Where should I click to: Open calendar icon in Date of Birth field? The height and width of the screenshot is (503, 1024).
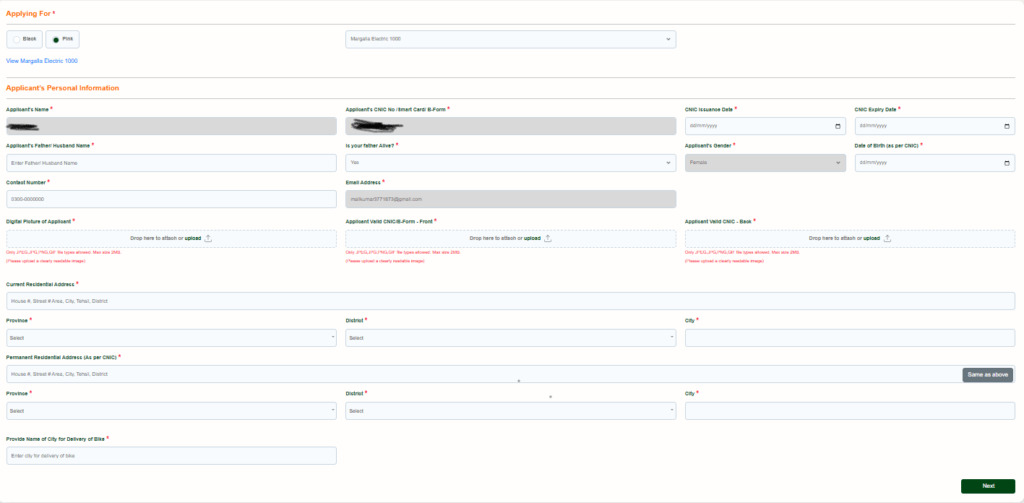[1007, 163]
